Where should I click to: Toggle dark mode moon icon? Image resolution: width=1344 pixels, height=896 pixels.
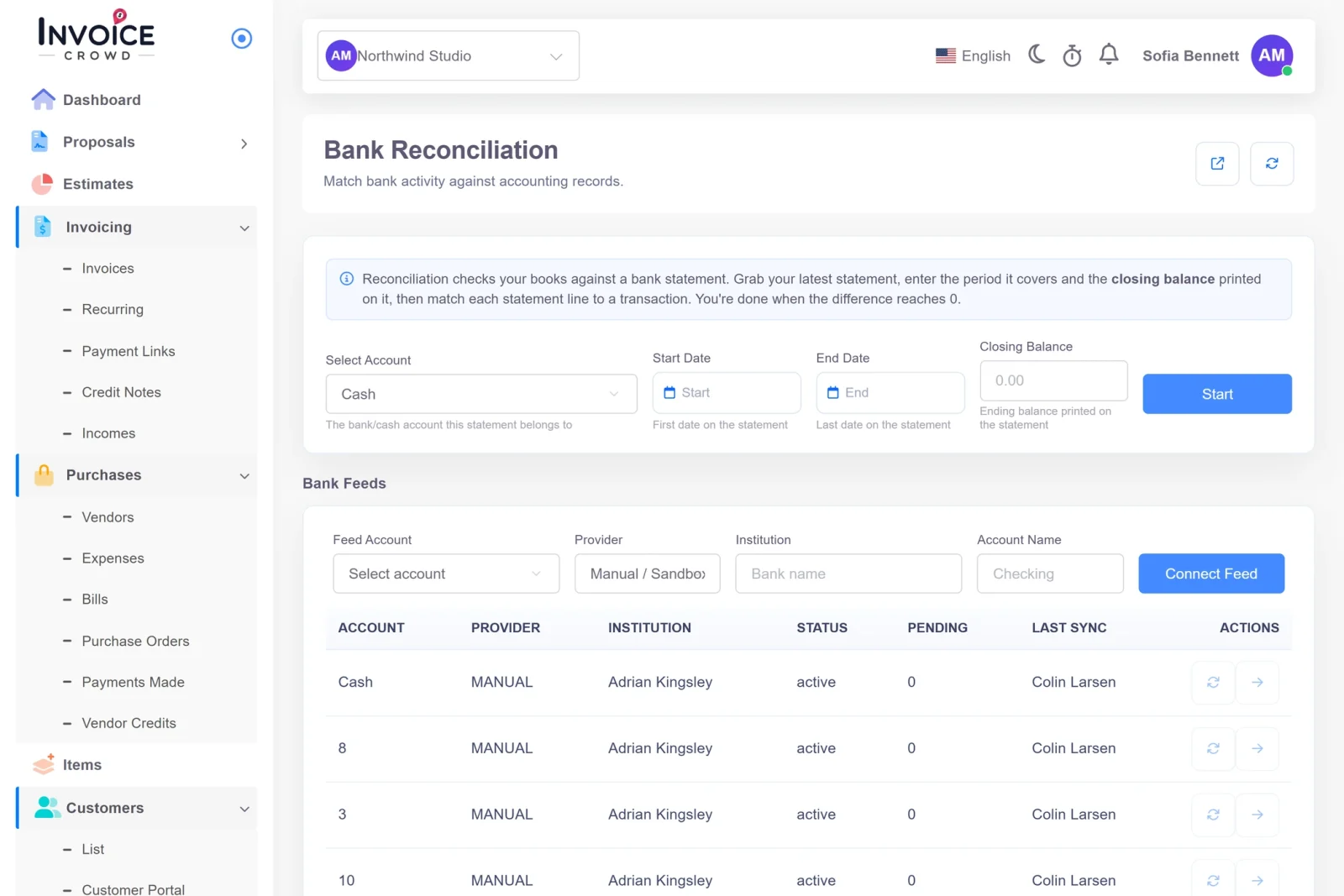(x=1037, y=55)
